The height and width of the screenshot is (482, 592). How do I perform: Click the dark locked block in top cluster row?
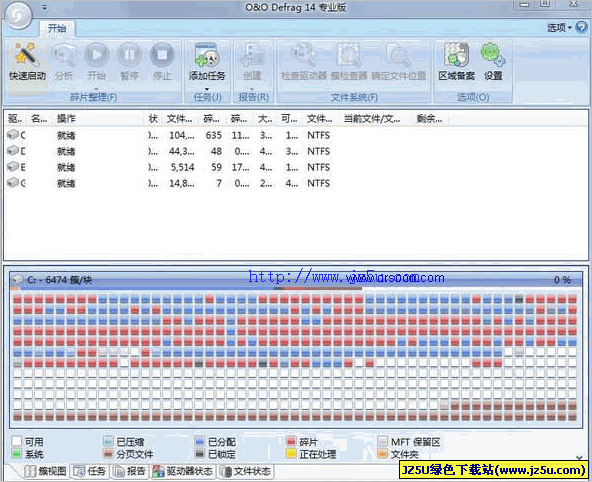(519, 299)
